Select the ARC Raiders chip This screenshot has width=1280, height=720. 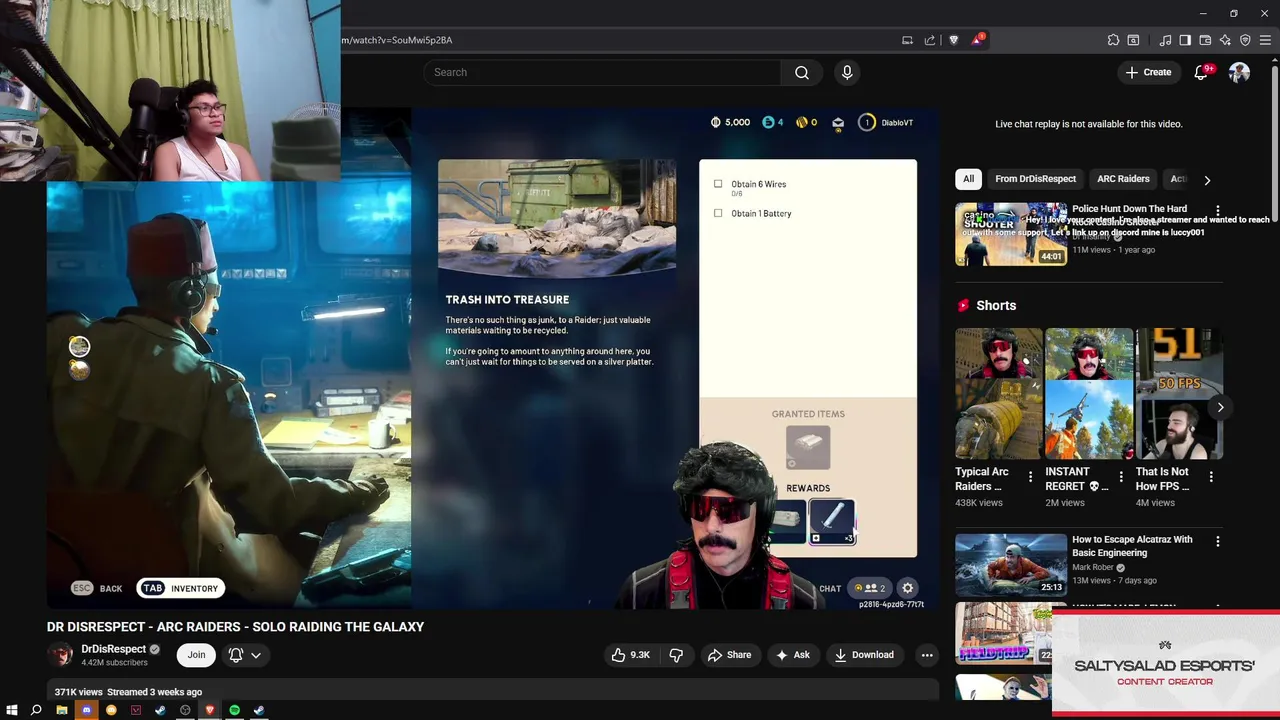pos(1123,179)
